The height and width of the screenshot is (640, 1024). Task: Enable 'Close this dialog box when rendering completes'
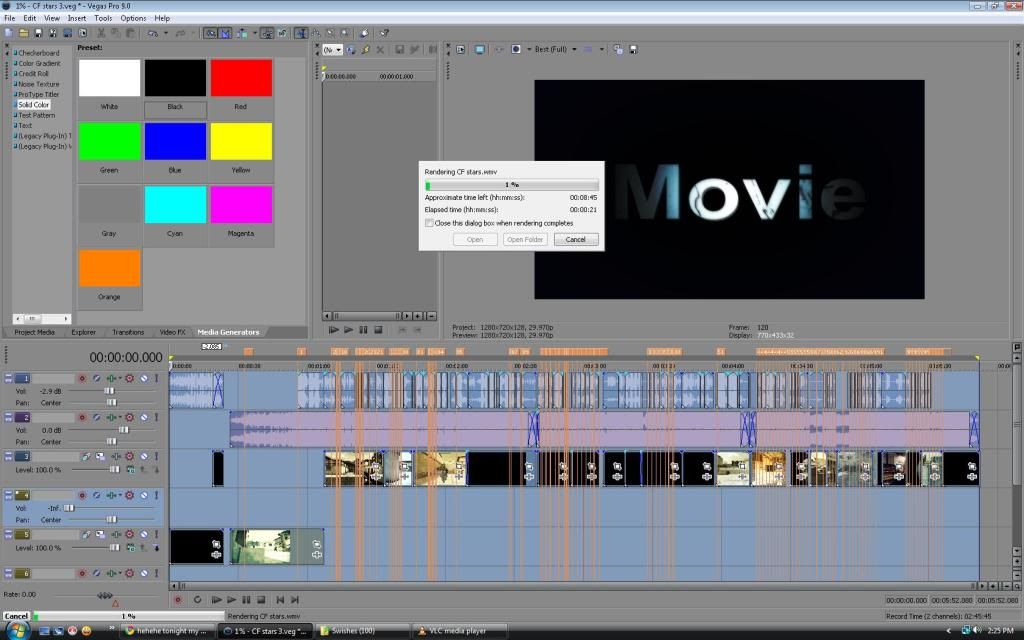[x=429, y=223]
